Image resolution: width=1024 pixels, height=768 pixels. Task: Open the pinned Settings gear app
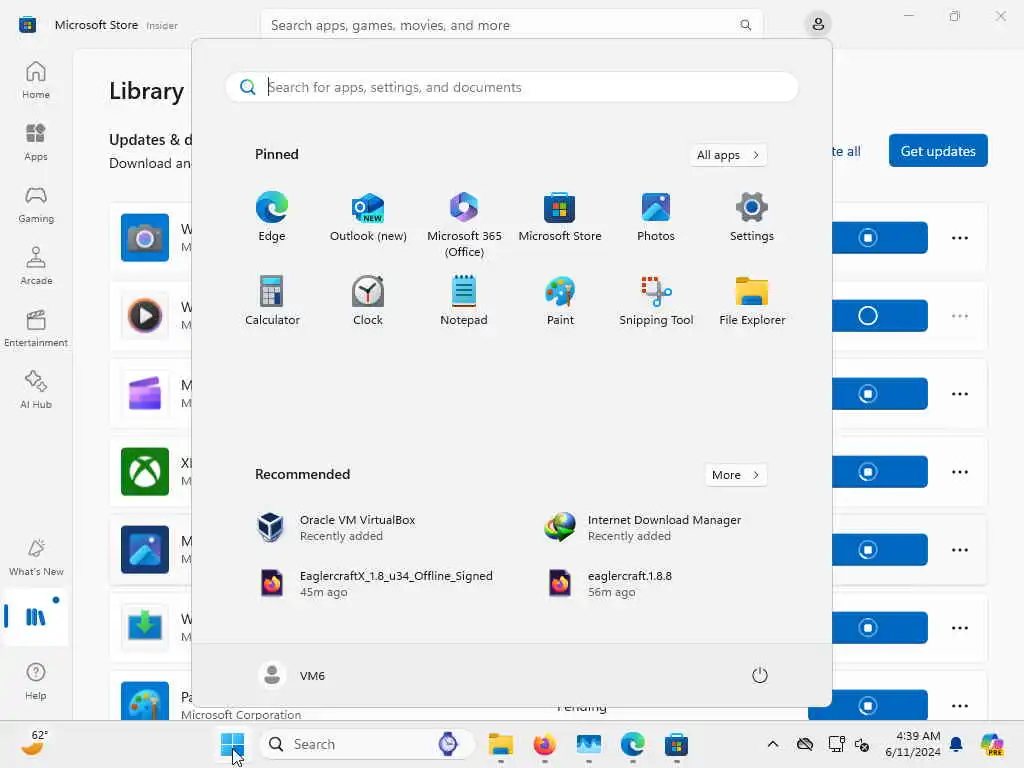point(752,217)
